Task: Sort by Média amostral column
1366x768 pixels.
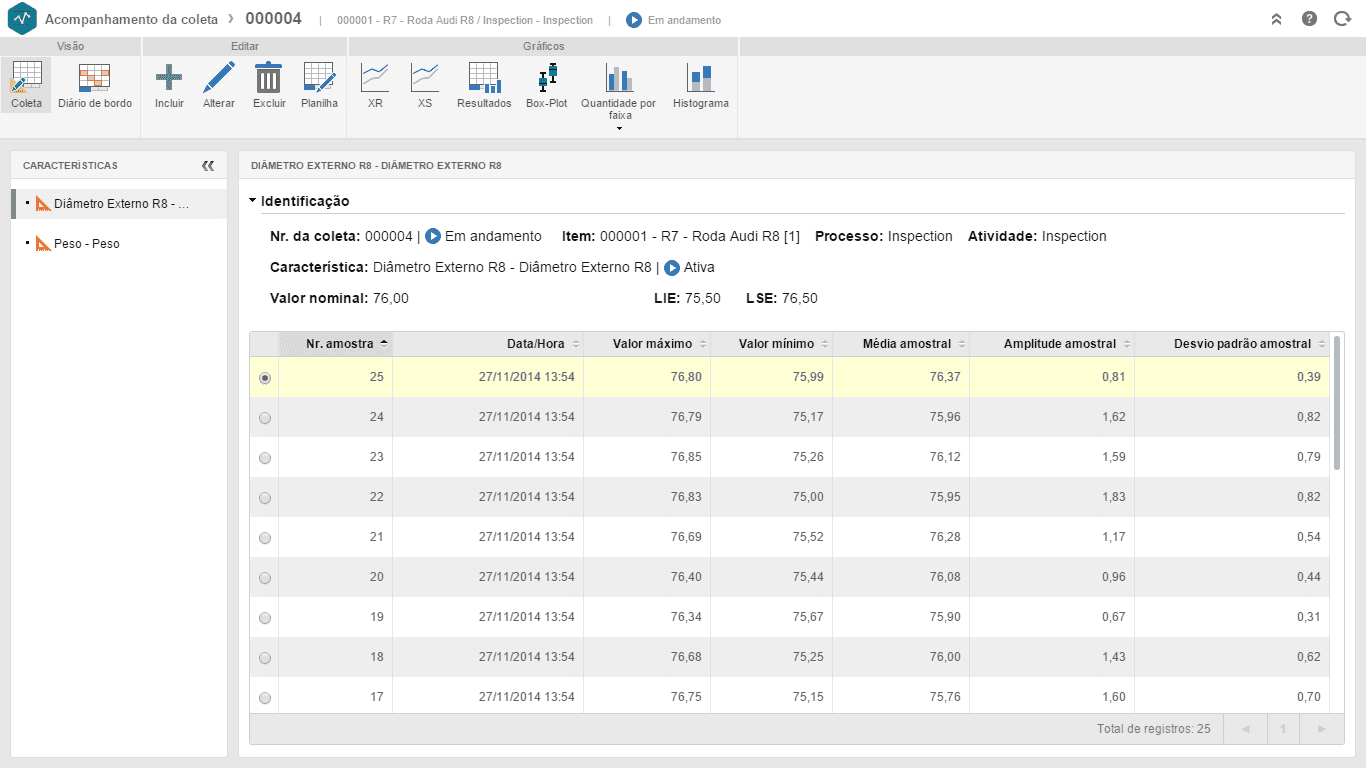Action: [901, 344]
